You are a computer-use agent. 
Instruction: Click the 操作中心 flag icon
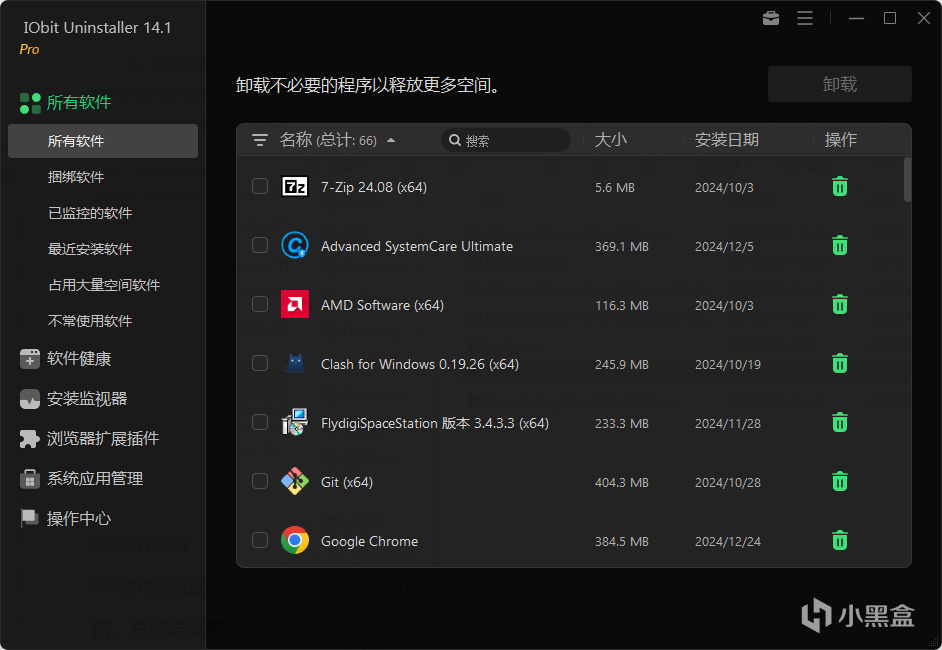[29, 518]
